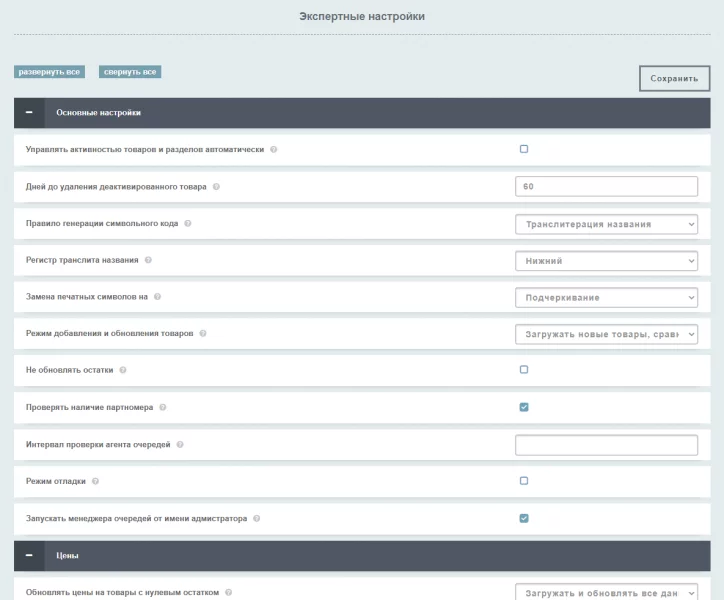
Task: Click 'развернуть все' button
Action: click(49, 72)
